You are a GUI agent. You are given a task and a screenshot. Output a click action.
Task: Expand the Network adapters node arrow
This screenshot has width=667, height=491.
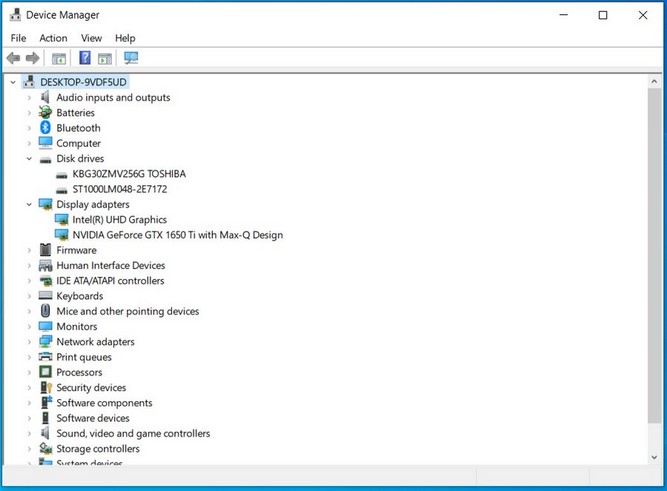29,342
